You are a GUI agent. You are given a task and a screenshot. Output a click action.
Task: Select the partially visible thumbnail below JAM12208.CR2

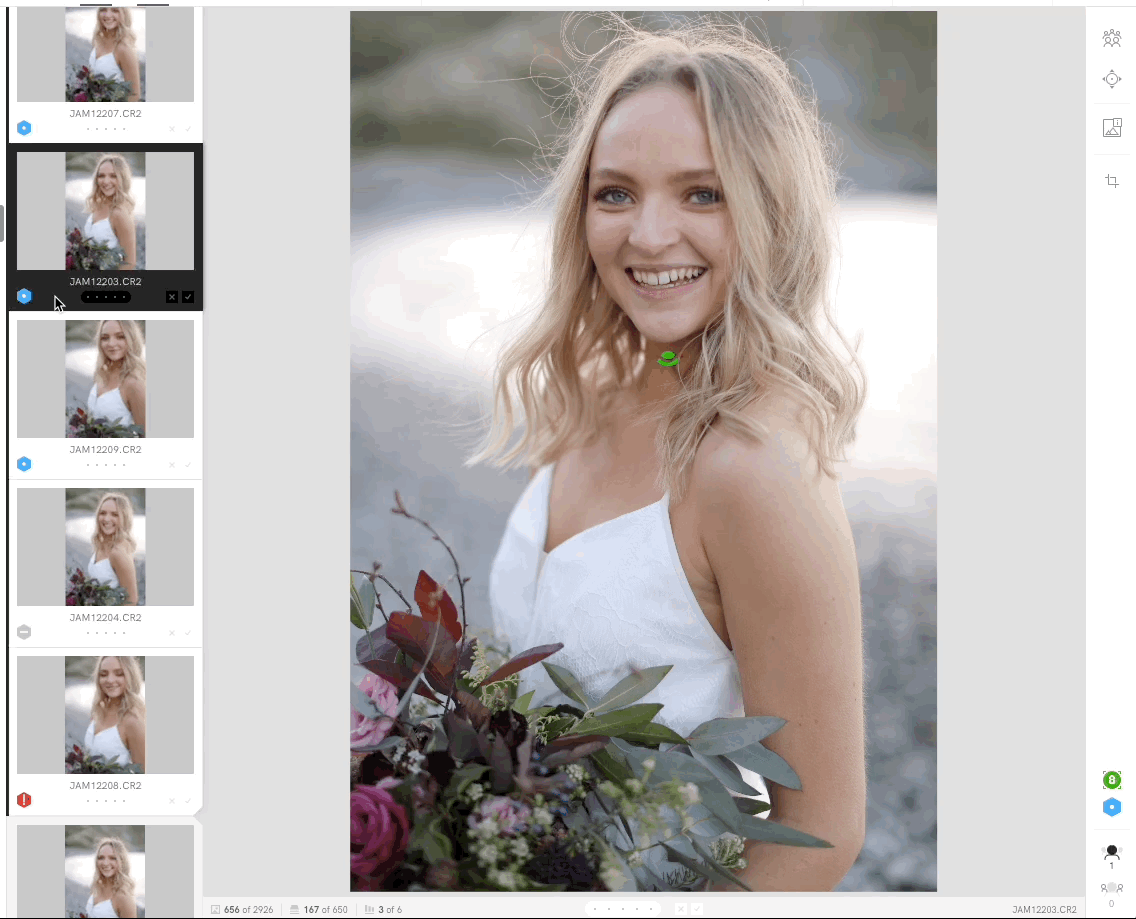pos(106,871)
